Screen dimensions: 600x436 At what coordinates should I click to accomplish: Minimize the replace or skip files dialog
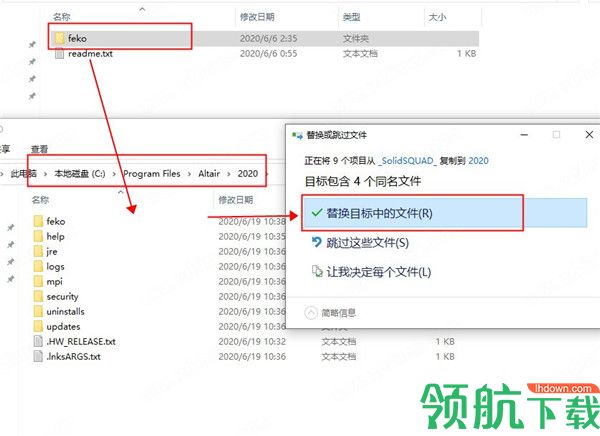pos(524,135)
